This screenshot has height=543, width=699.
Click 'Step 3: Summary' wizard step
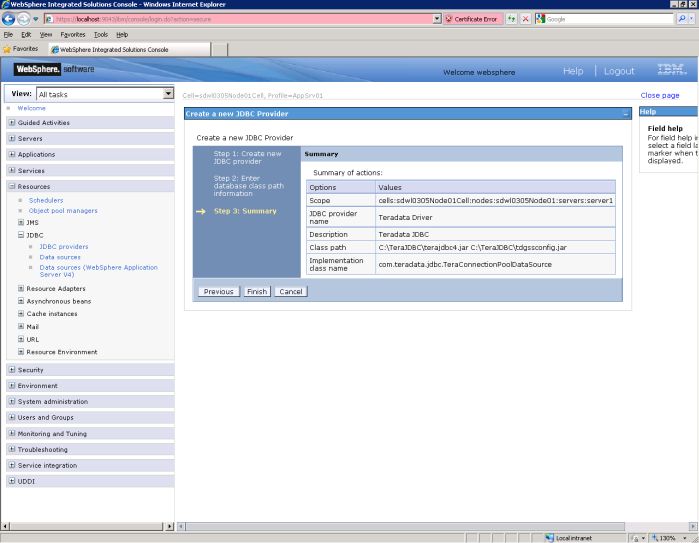point(245,211)
